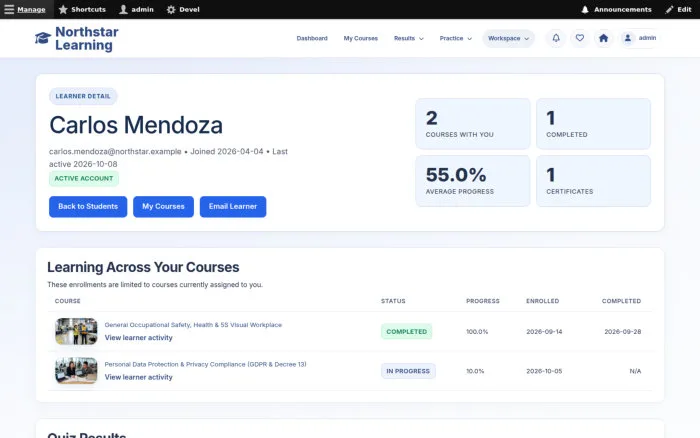Open the Personal Data Protection course thumbnail
This screenshot has width=700, height=438.
click(x=76, y=371)
